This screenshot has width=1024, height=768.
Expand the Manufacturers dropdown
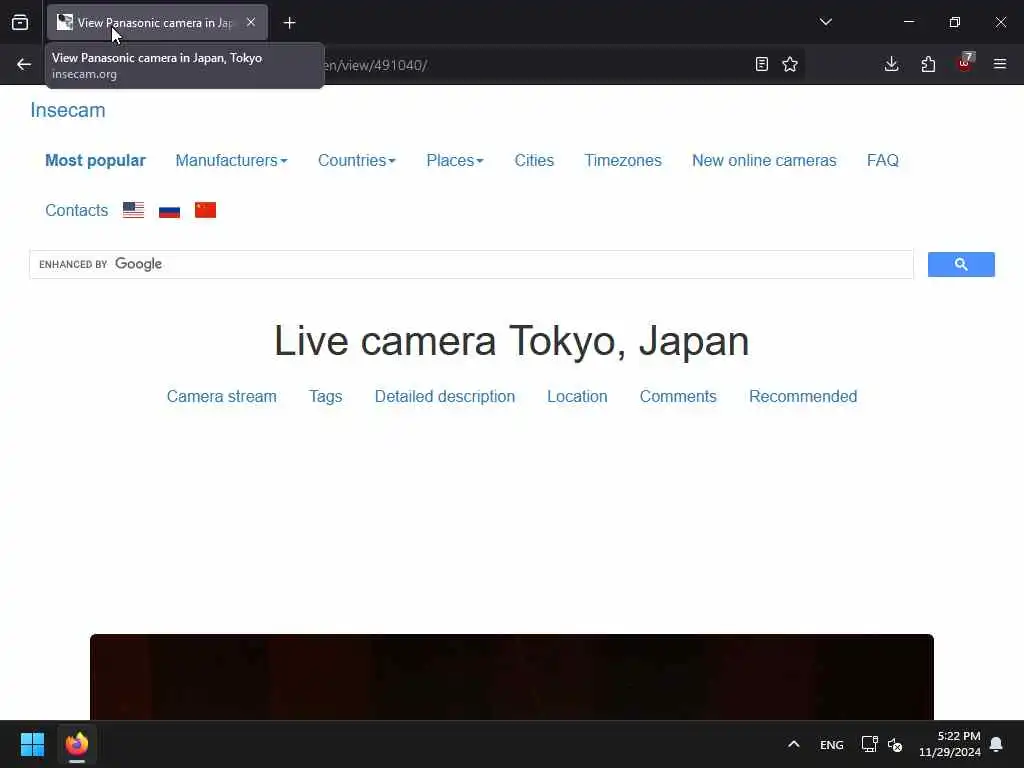tap(231, 161)
